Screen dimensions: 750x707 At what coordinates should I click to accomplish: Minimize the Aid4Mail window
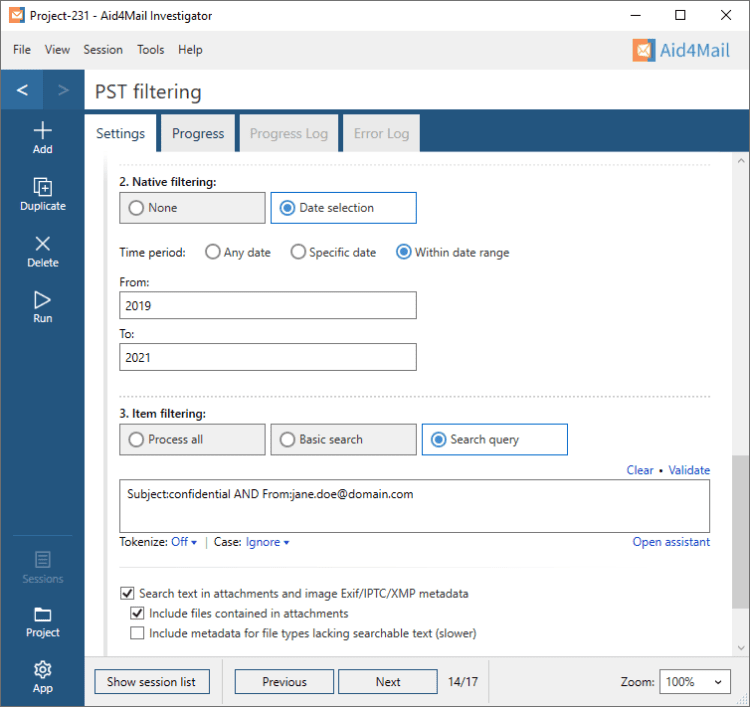point(635,15)
